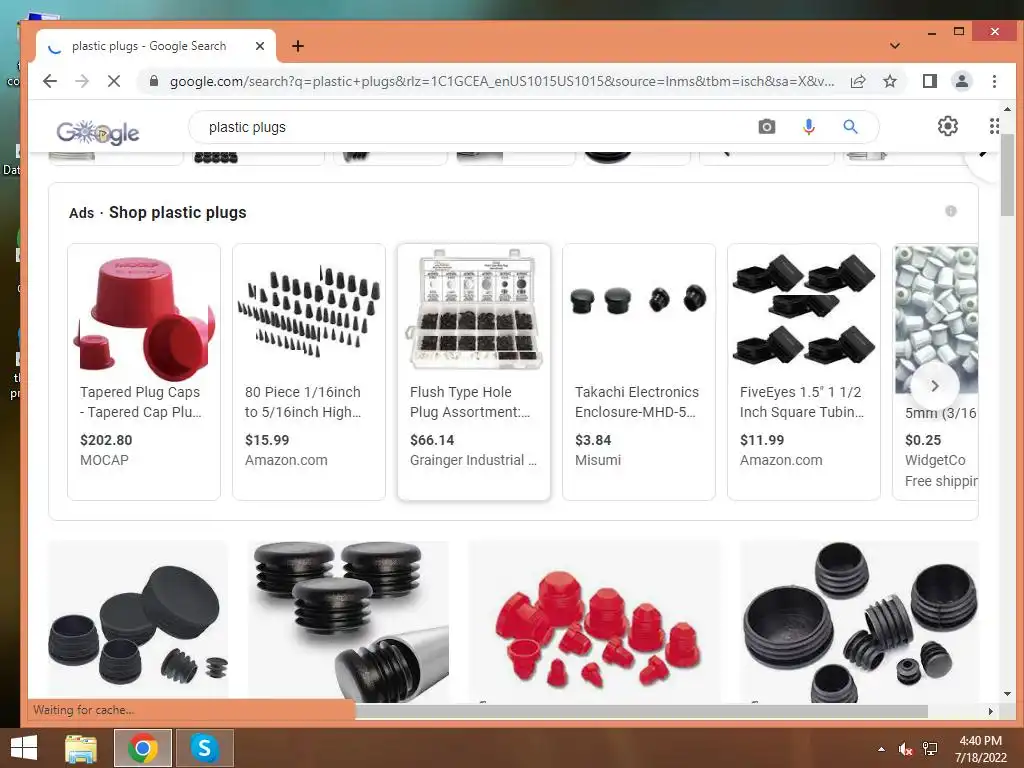The image size is (1024, 768).
Task: Show hidden system tray icons
Action: click(882, 749)
